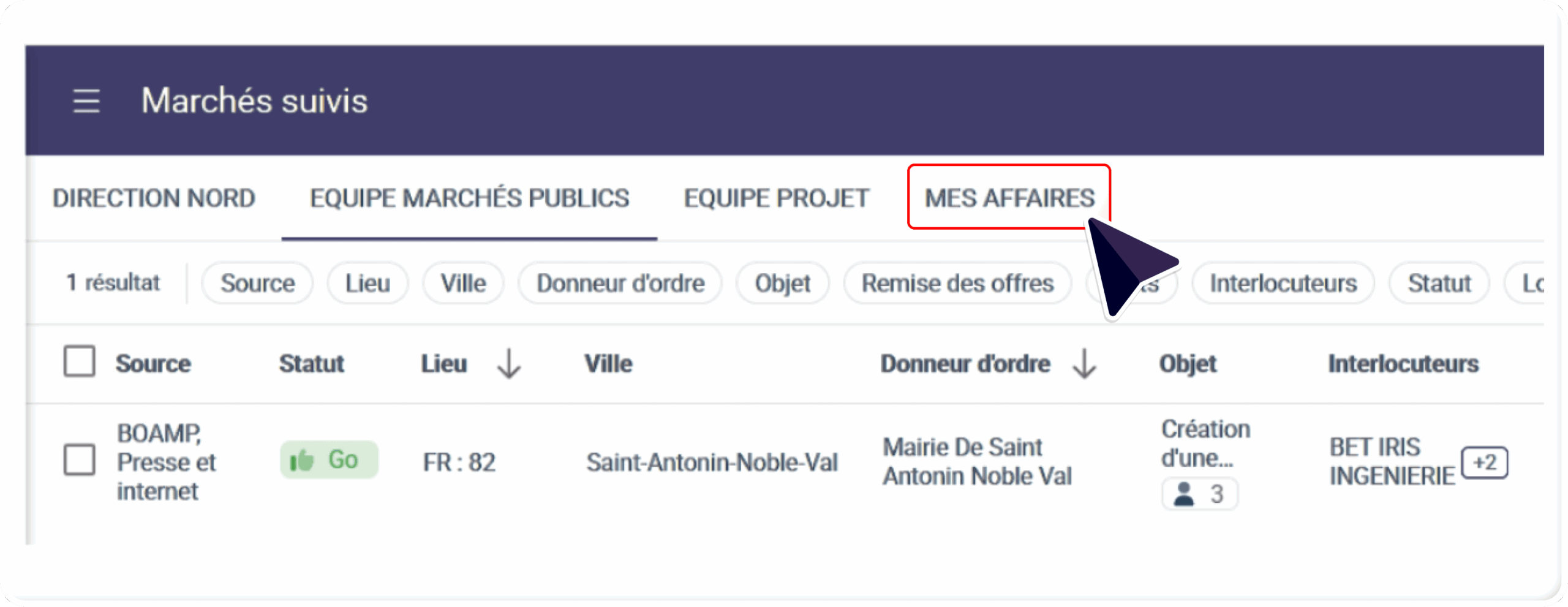1568x607 pixels.
Task: Click the Interlocuteurs filter chip
Action: (x=1283, y=283)
